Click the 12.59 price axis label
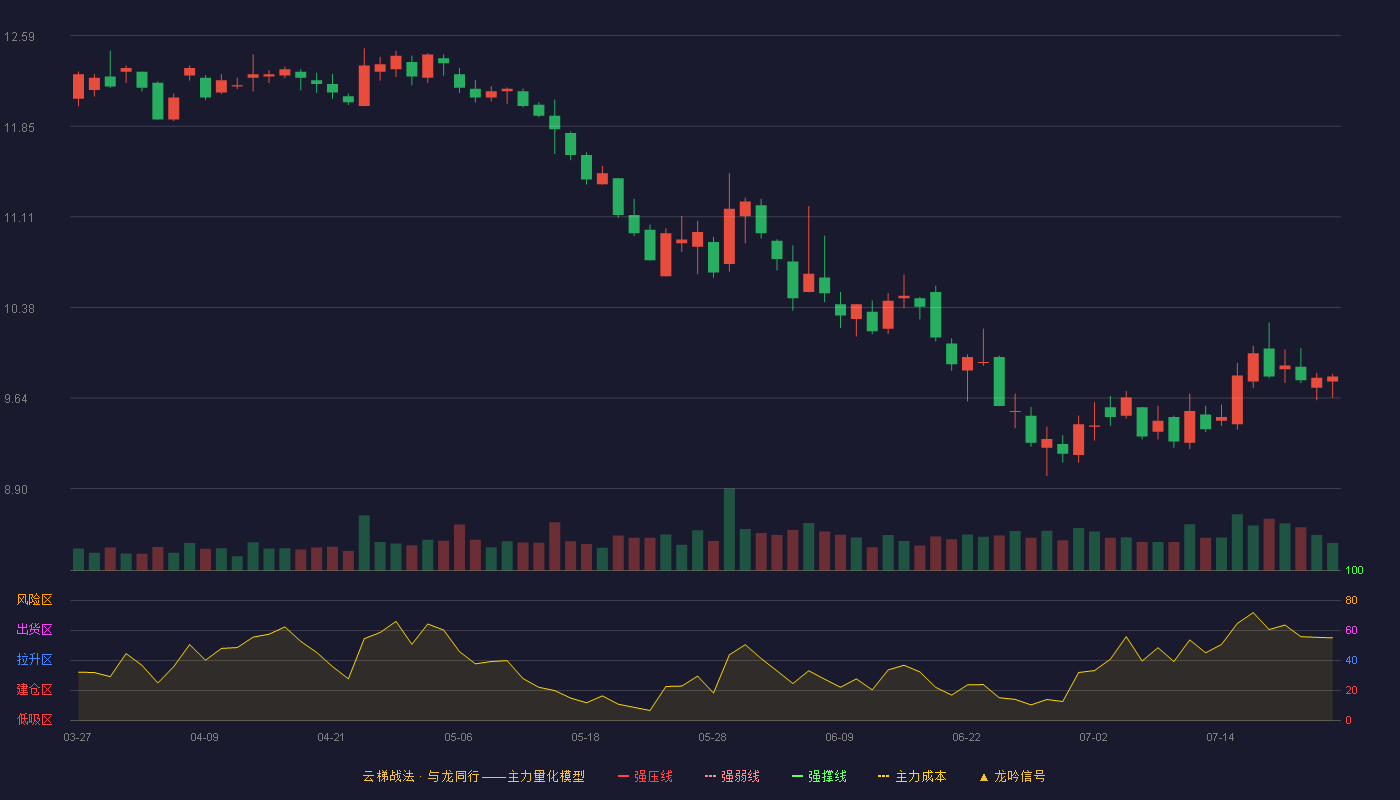1400x800 pixels. point(19,37)
